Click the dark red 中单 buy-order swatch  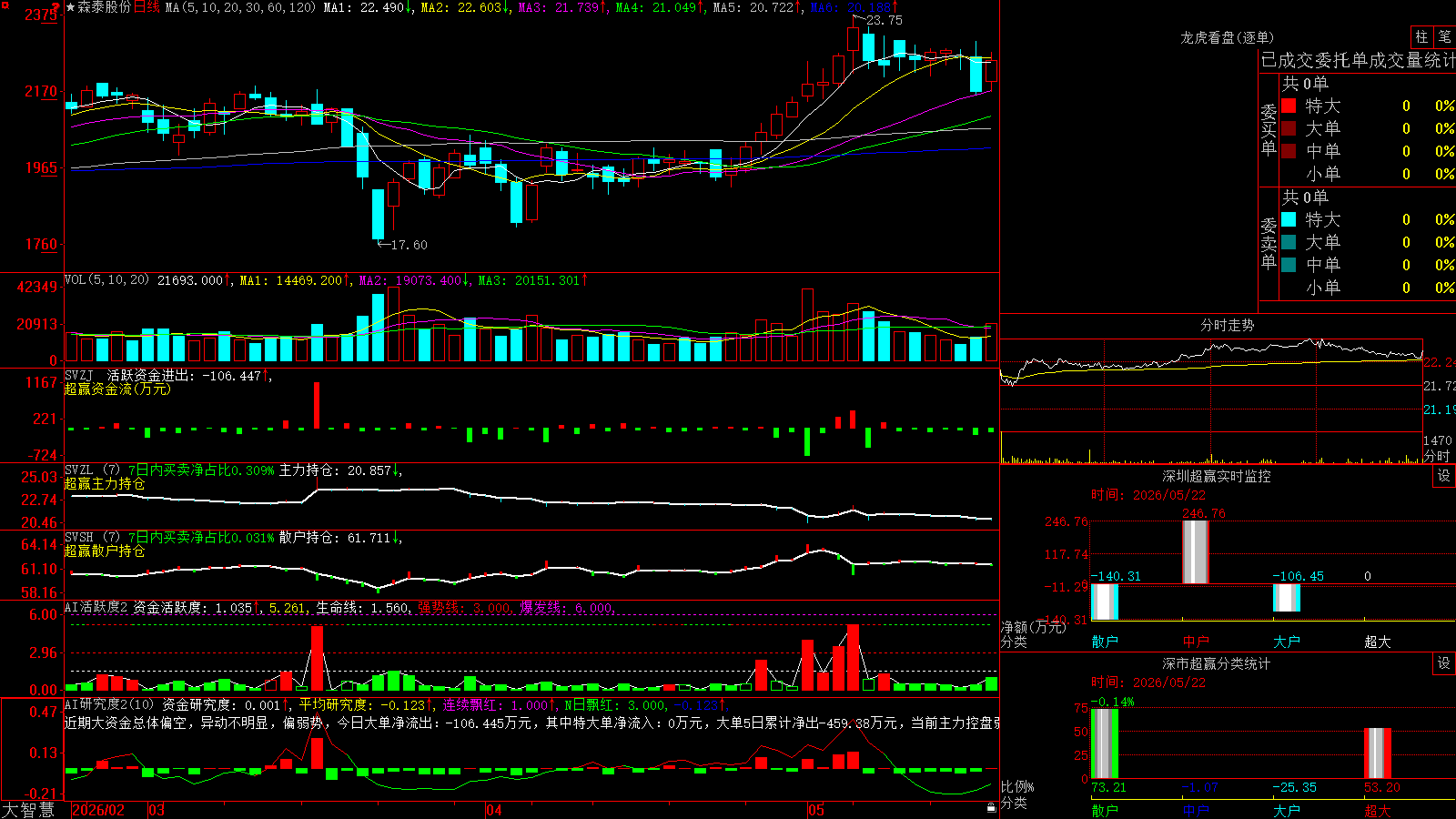coord(1289,151)
